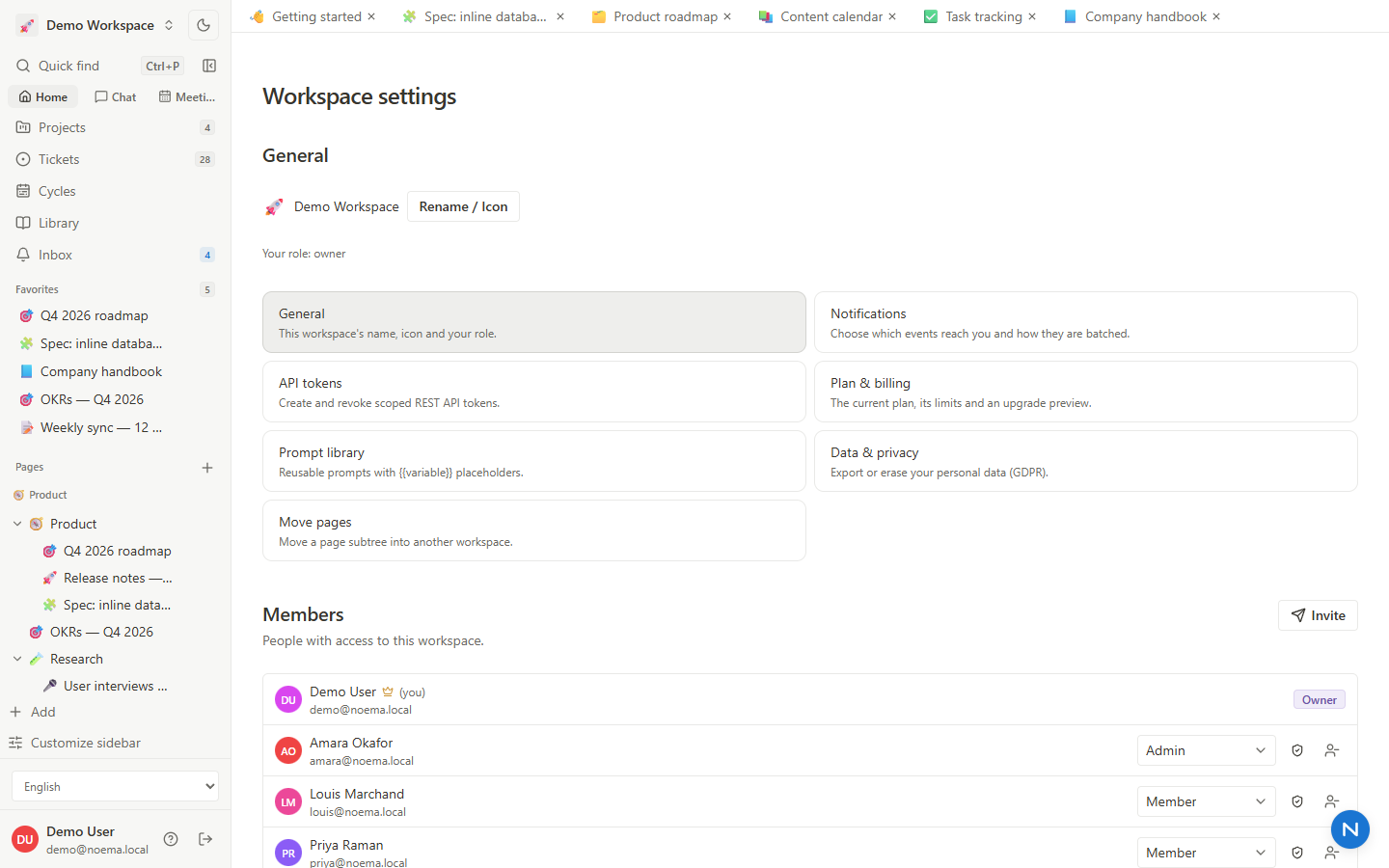
Task: Open Tickets in the sidebar
Action: click(115, 159)
